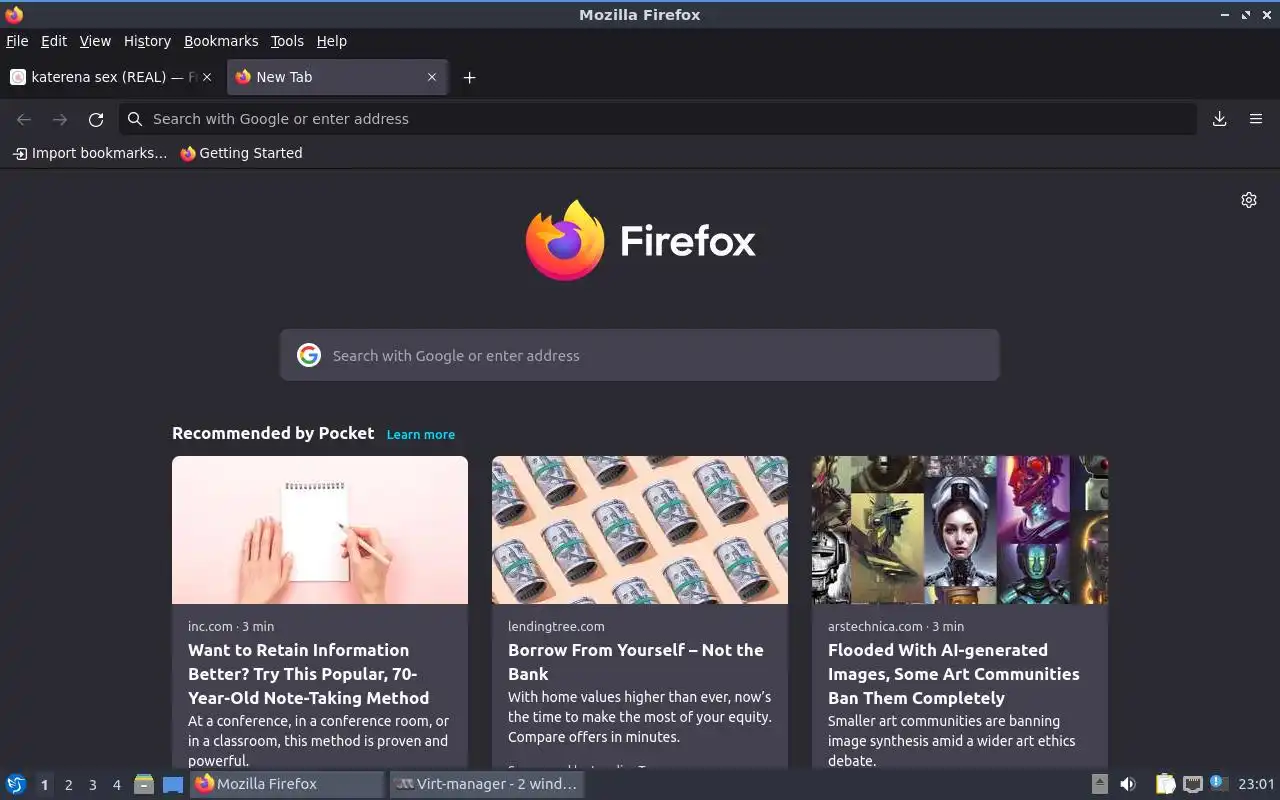Image resolution: width=1280 pixels, height=800 pixels.
Task: Click the Forward arrow button
Action: 60,119
